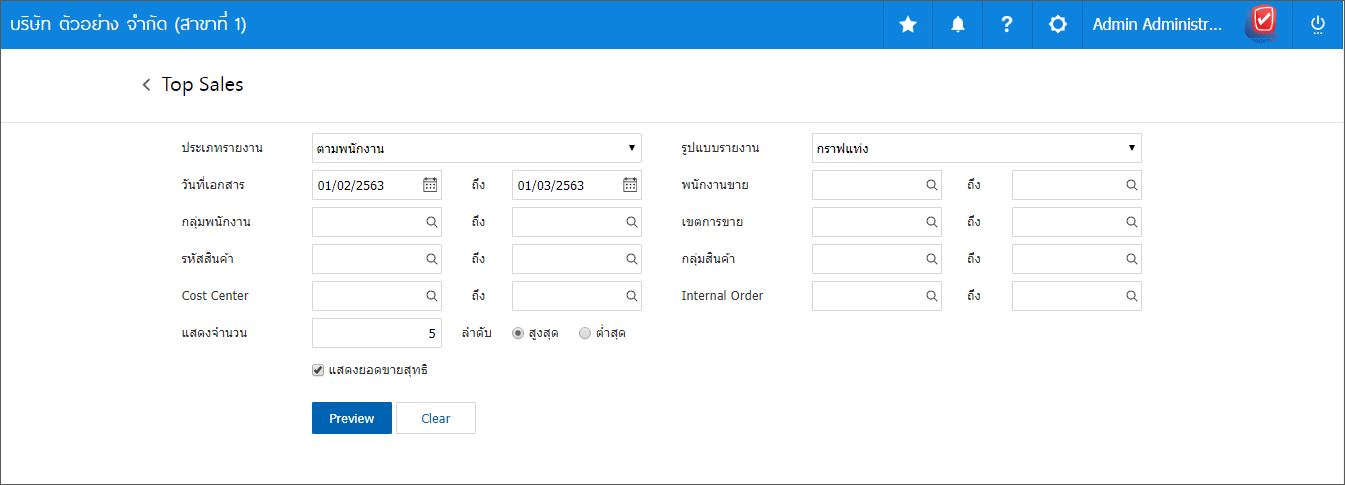Select สูงสุด radio button
The height and width of the screenshot is (485, 1345).
(518, 333)
